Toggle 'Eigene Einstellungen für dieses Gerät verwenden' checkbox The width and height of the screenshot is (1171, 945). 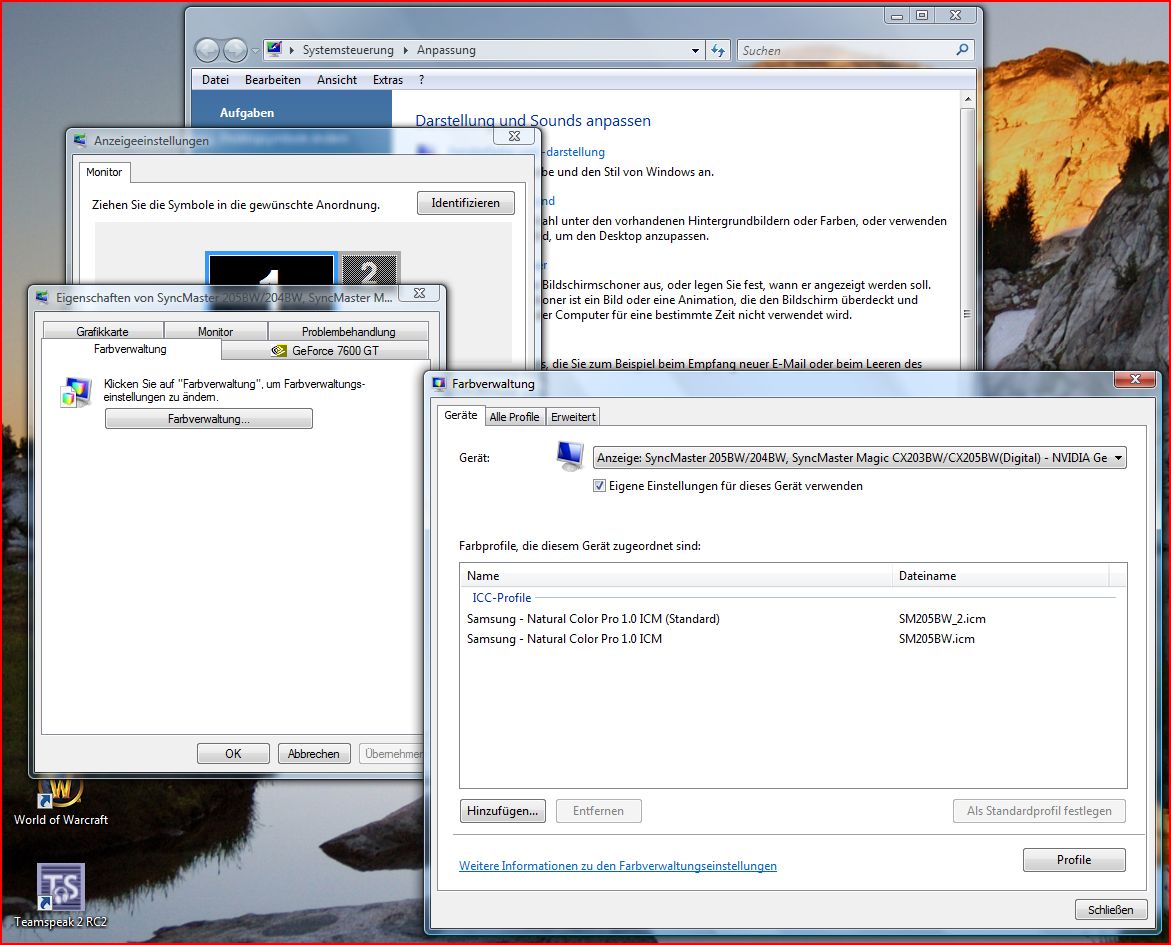tap(600, 486)
